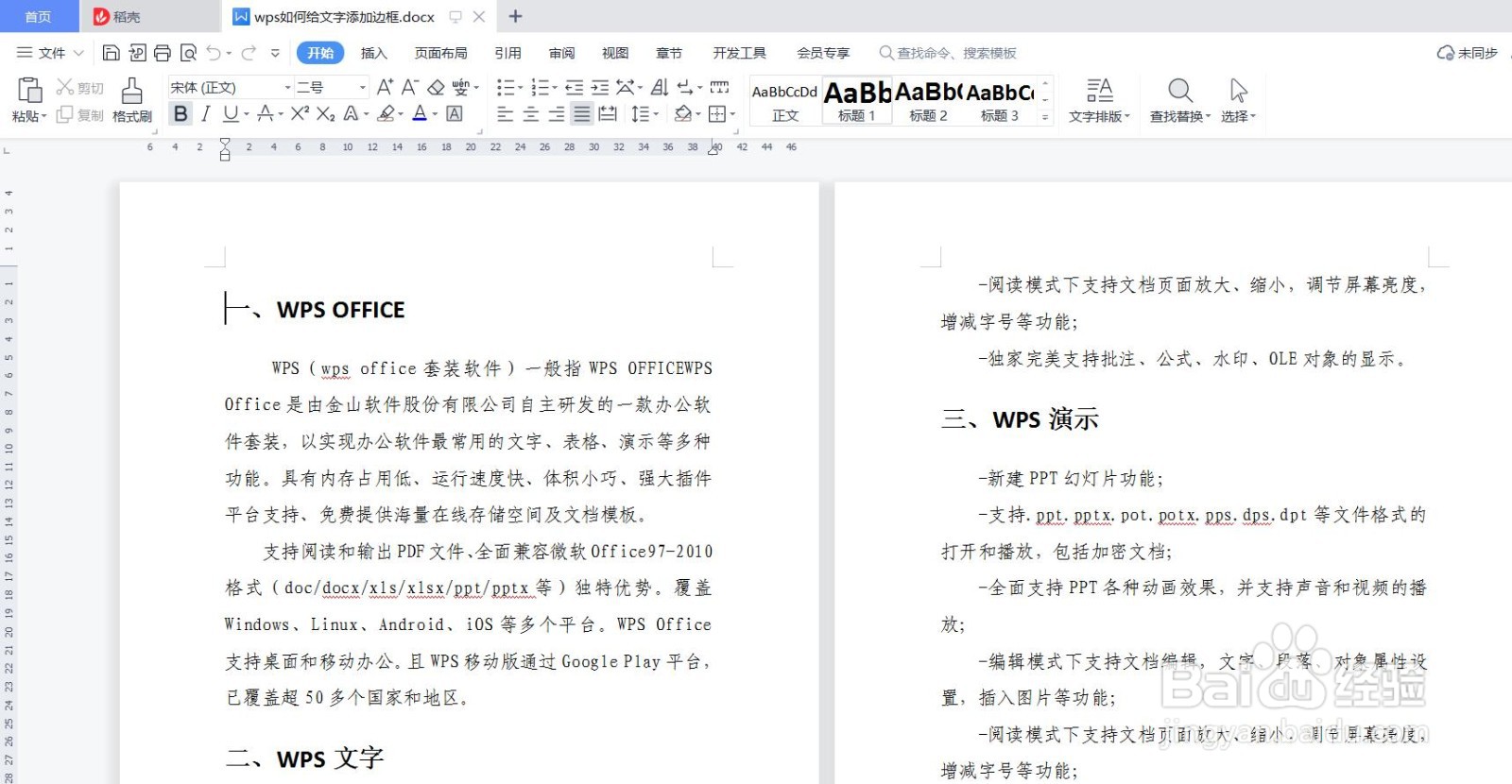
Task: Switch to the 插入 ribbon tab
Action: (x=374, y=53)
